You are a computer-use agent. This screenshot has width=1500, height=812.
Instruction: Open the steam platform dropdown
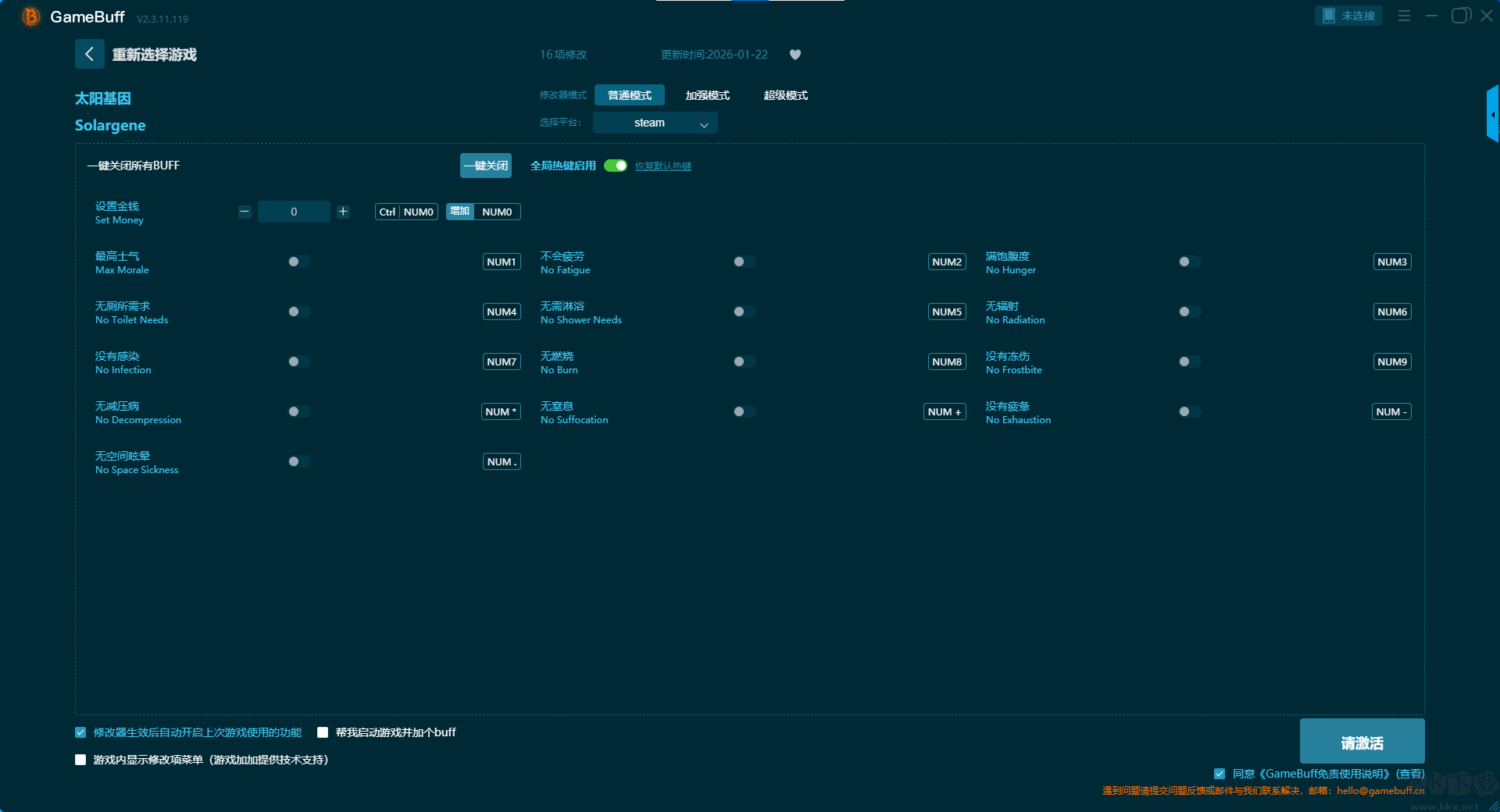[655, 123]
